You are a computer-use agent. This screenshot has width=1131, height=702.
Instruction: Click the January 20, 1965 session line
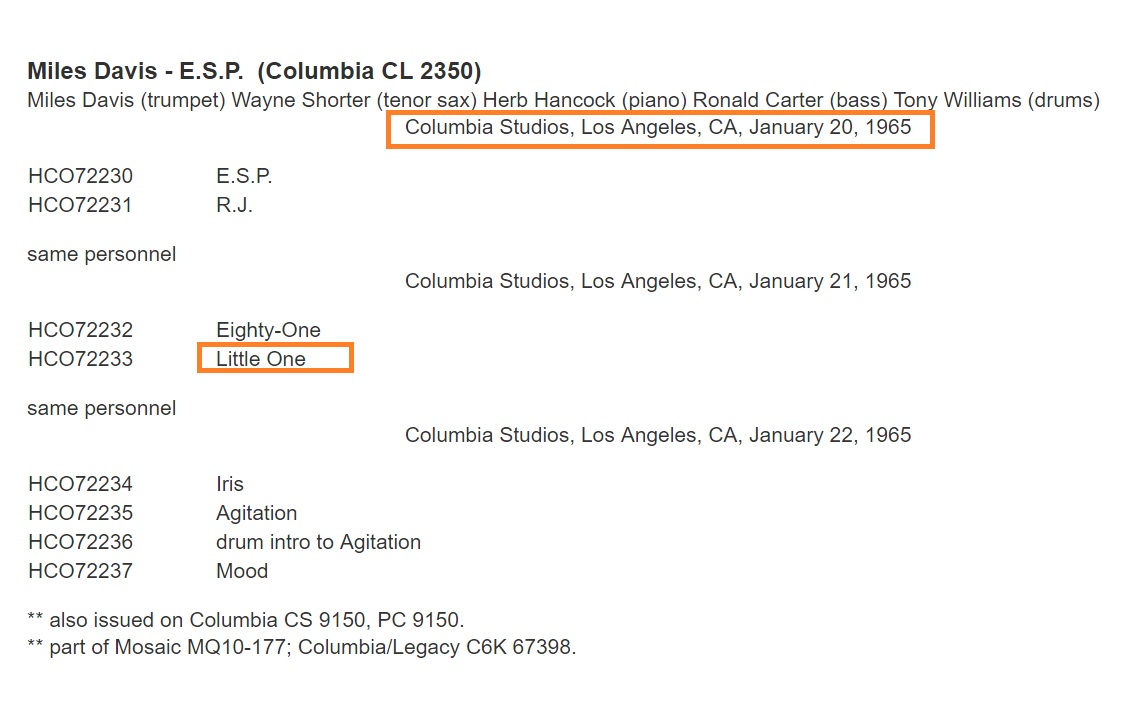[x=658, y=128]
